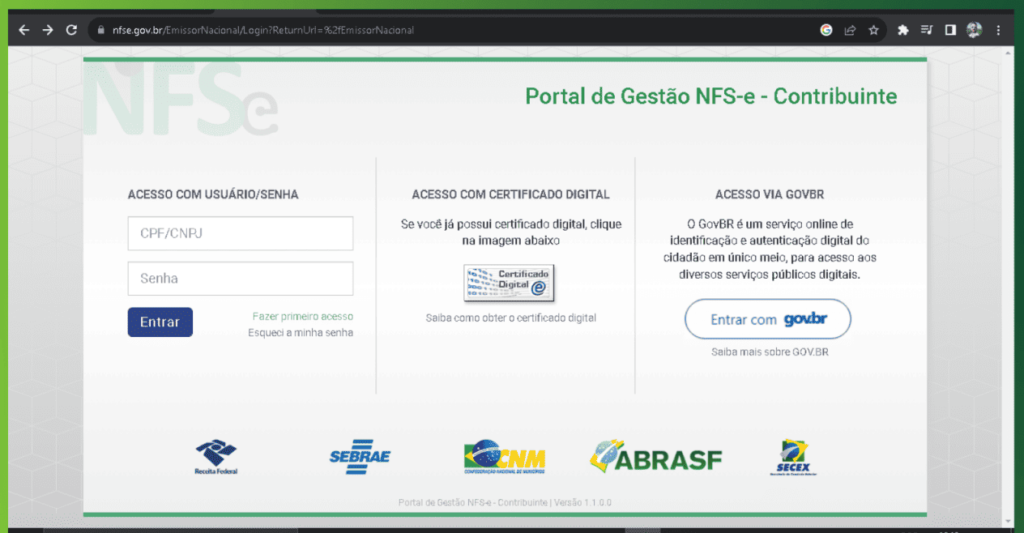Click the Google icon in address bar
This screenshot has width=1024, height=533.
[x=826, y=30]
